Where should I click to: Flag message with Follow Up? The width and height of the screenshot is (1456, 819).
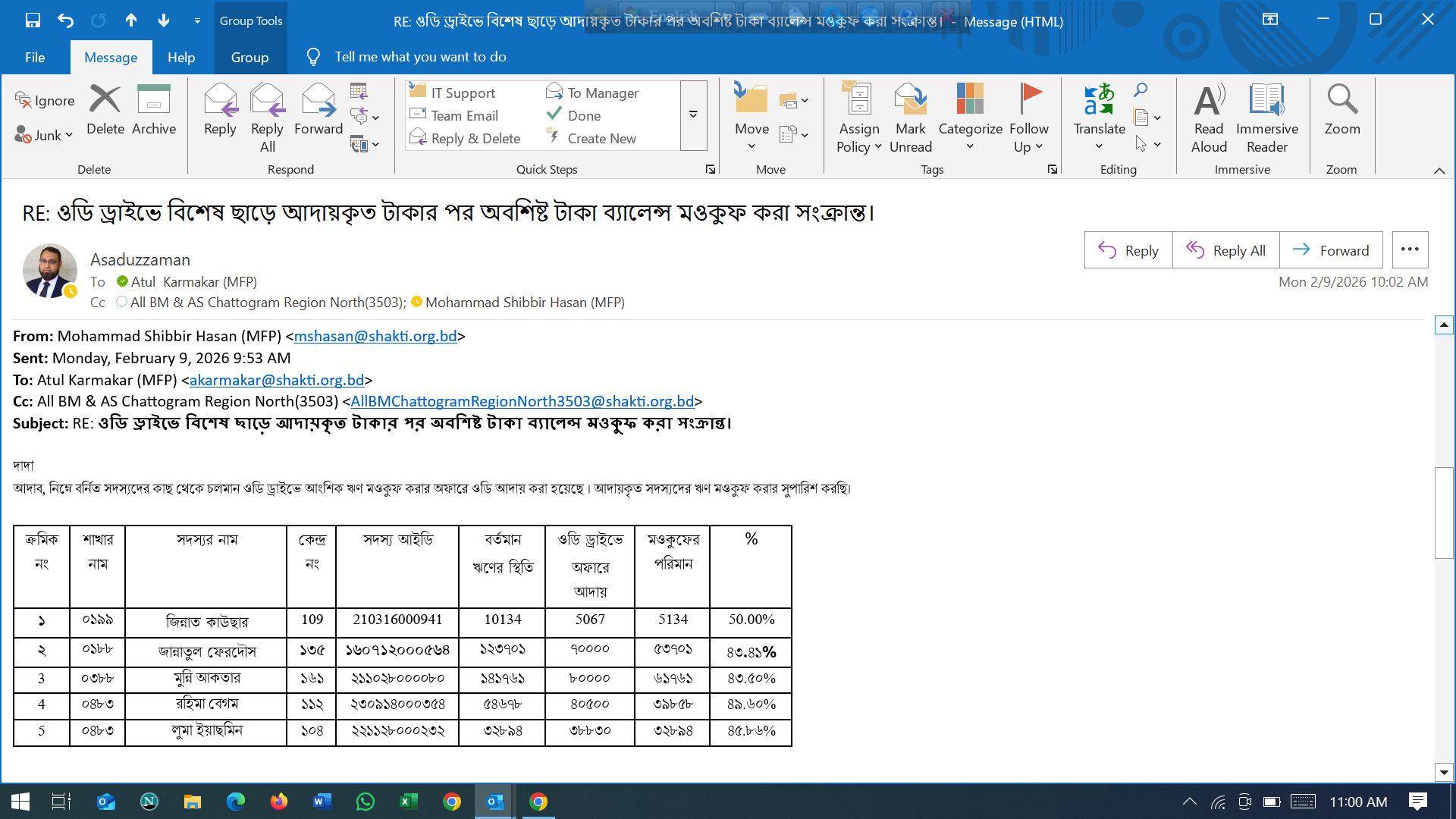[x=1028, y=101]
